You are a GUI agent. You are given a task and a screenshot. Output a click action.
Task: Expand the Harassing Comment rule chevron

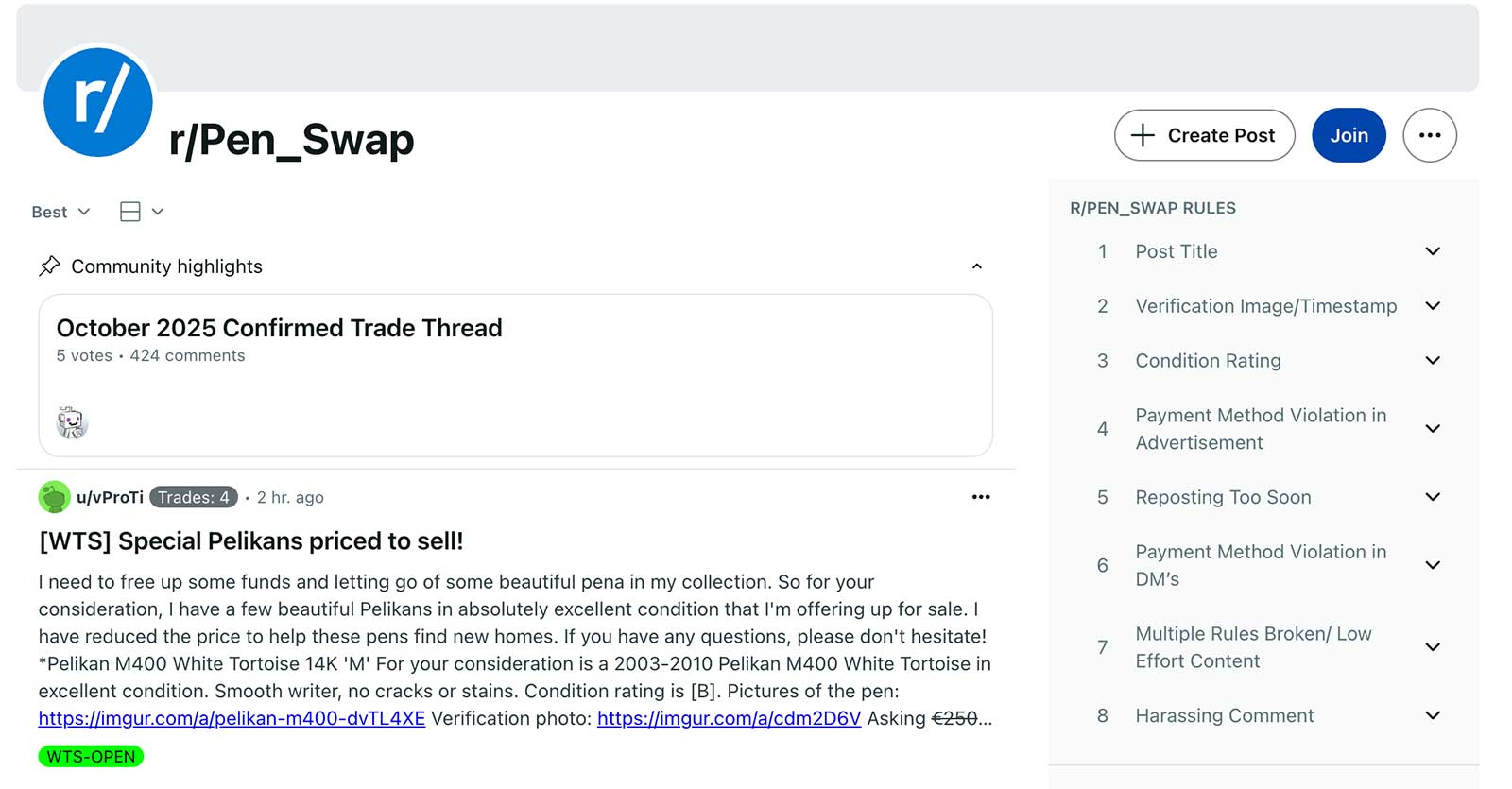click(1432, 715)
